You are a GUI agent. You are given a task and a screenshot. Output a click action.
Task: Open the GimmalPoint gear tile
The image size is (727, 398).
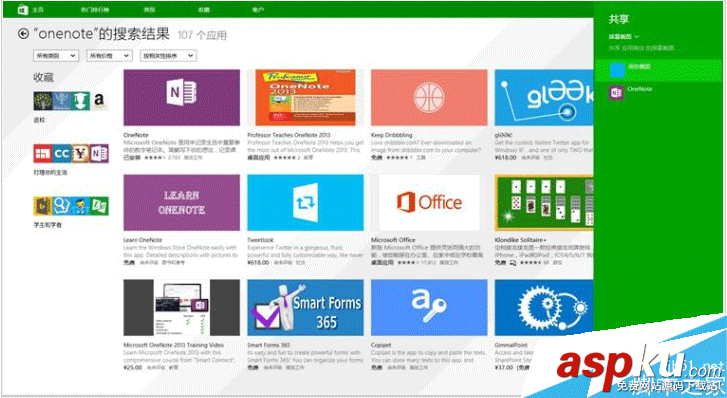coord(544,308)
